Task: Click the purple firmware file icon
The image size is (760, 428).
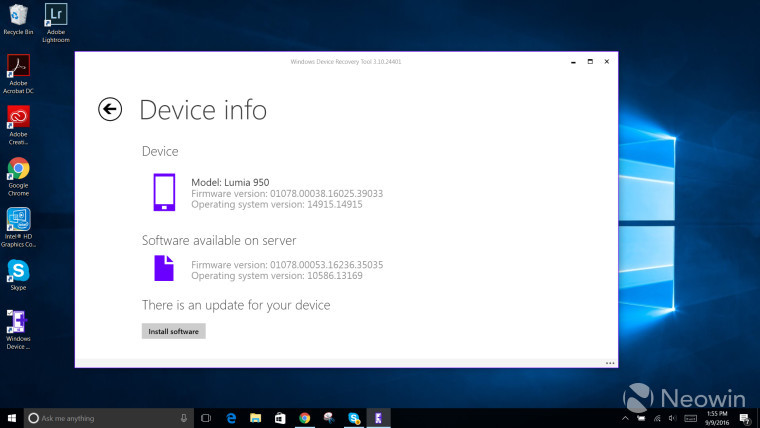Action: [x=164, y=268]
